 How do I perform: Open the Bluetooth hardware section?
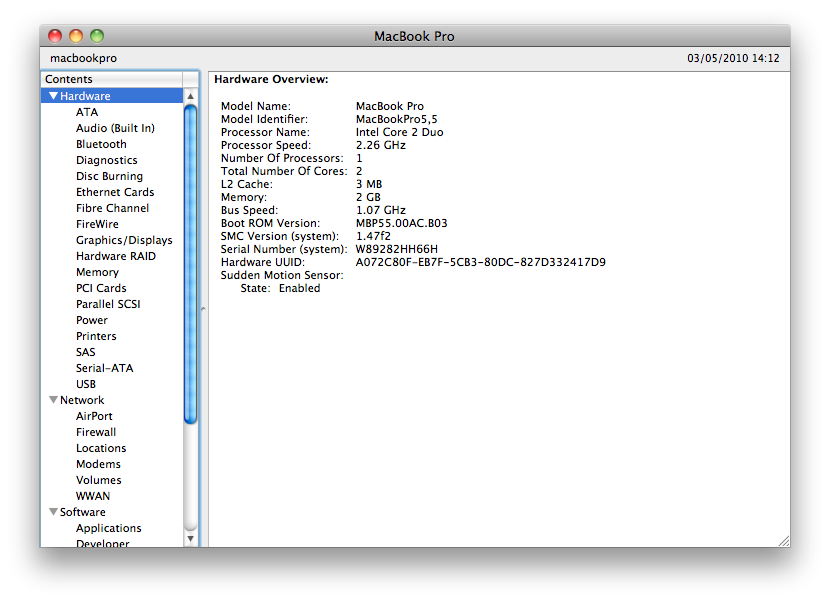tap(101, 144)
